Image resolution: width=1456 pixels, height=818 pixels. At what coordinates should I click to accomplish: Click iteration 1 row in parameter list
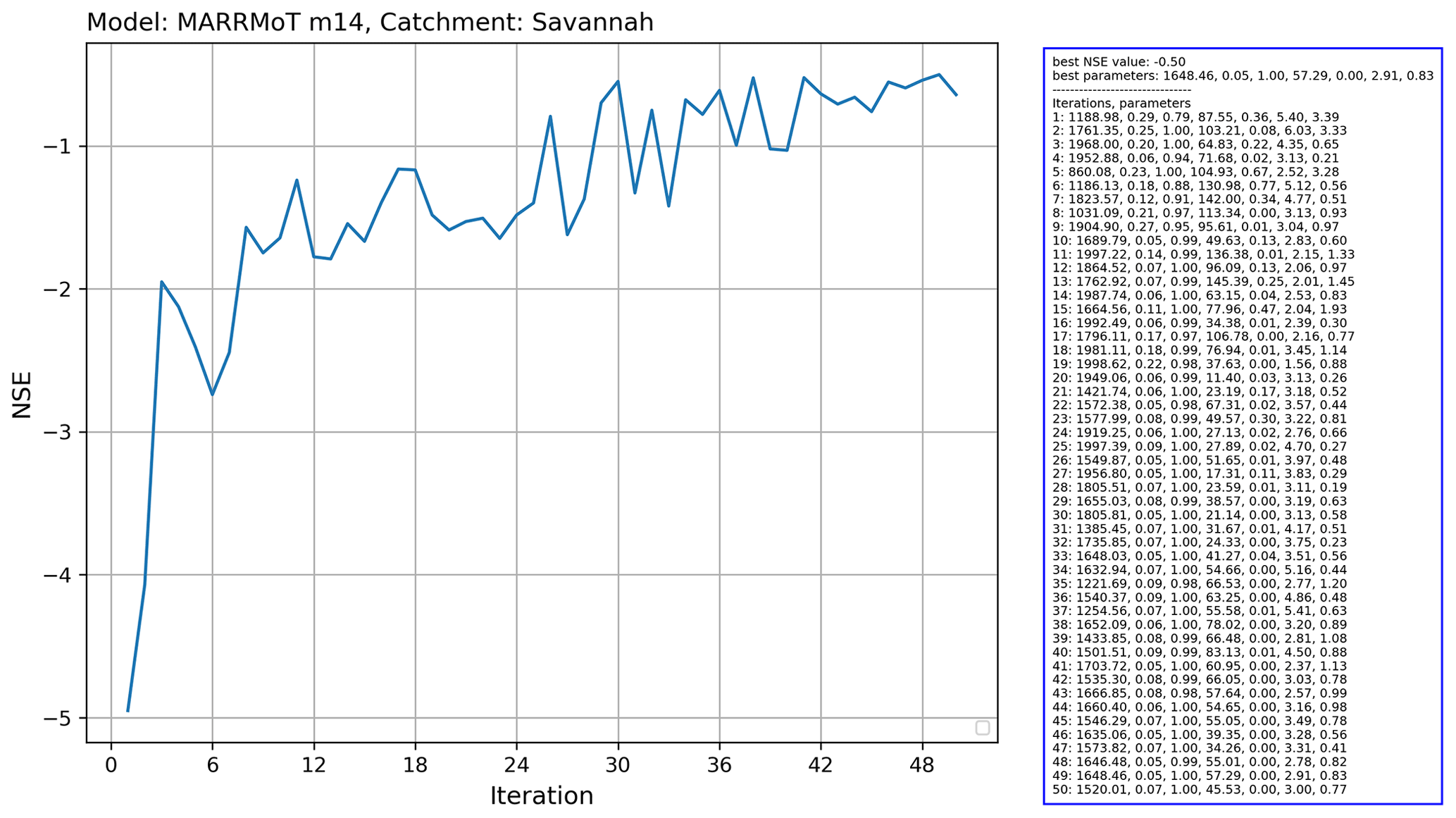(1195, 117)
